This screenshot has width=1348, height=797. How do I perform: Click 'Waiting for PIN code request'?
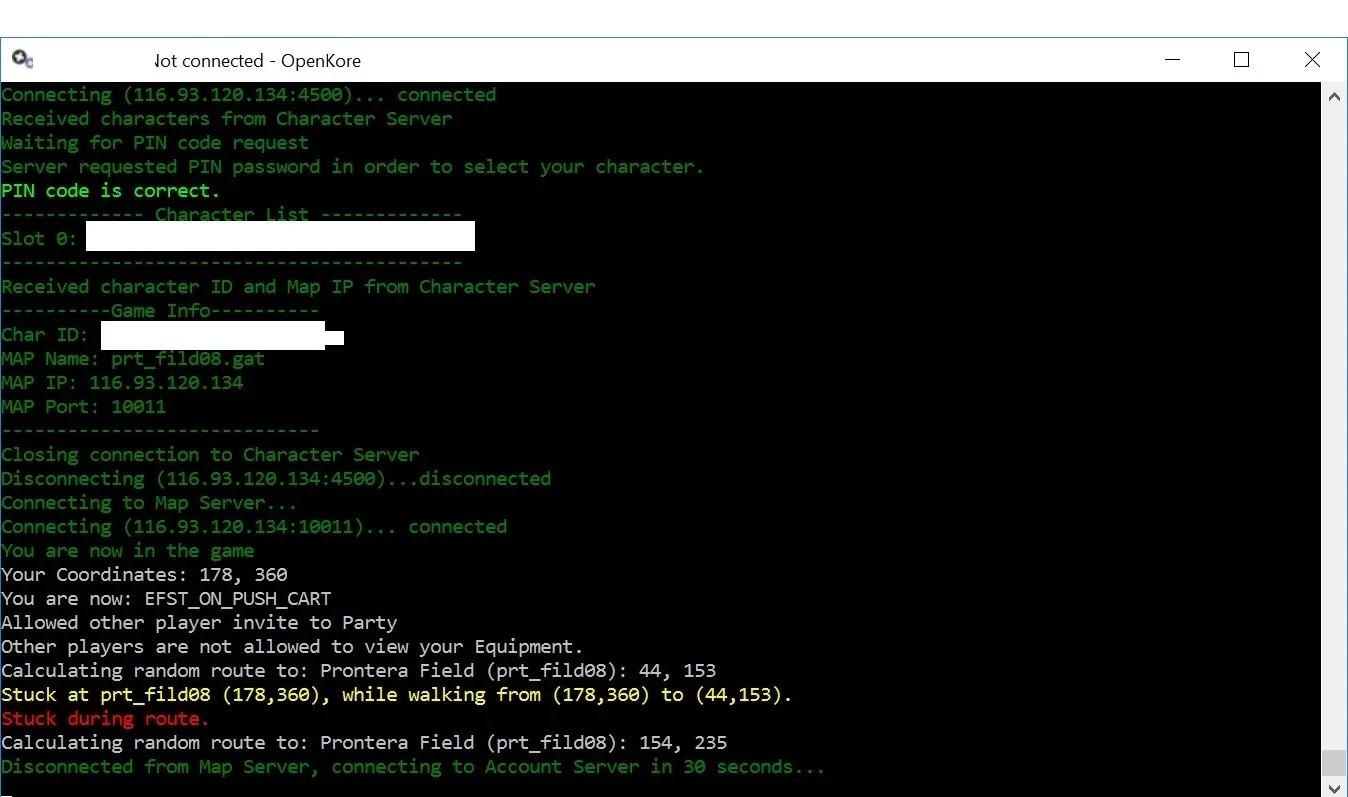155,143
